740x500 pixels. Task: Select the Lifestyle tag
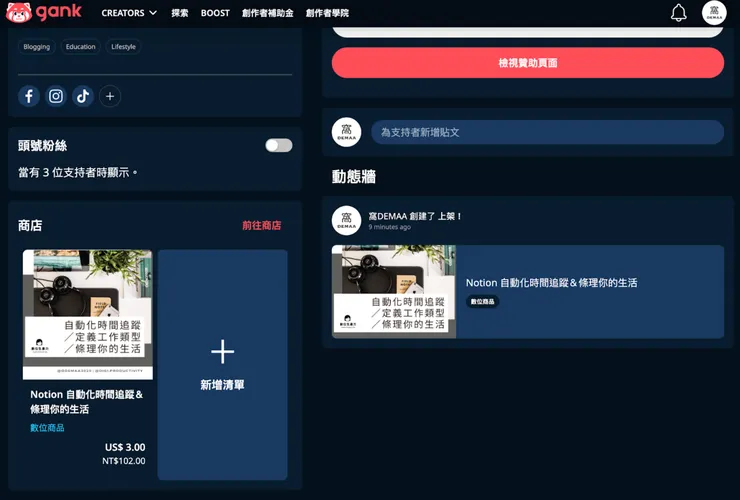coord(124,47)
